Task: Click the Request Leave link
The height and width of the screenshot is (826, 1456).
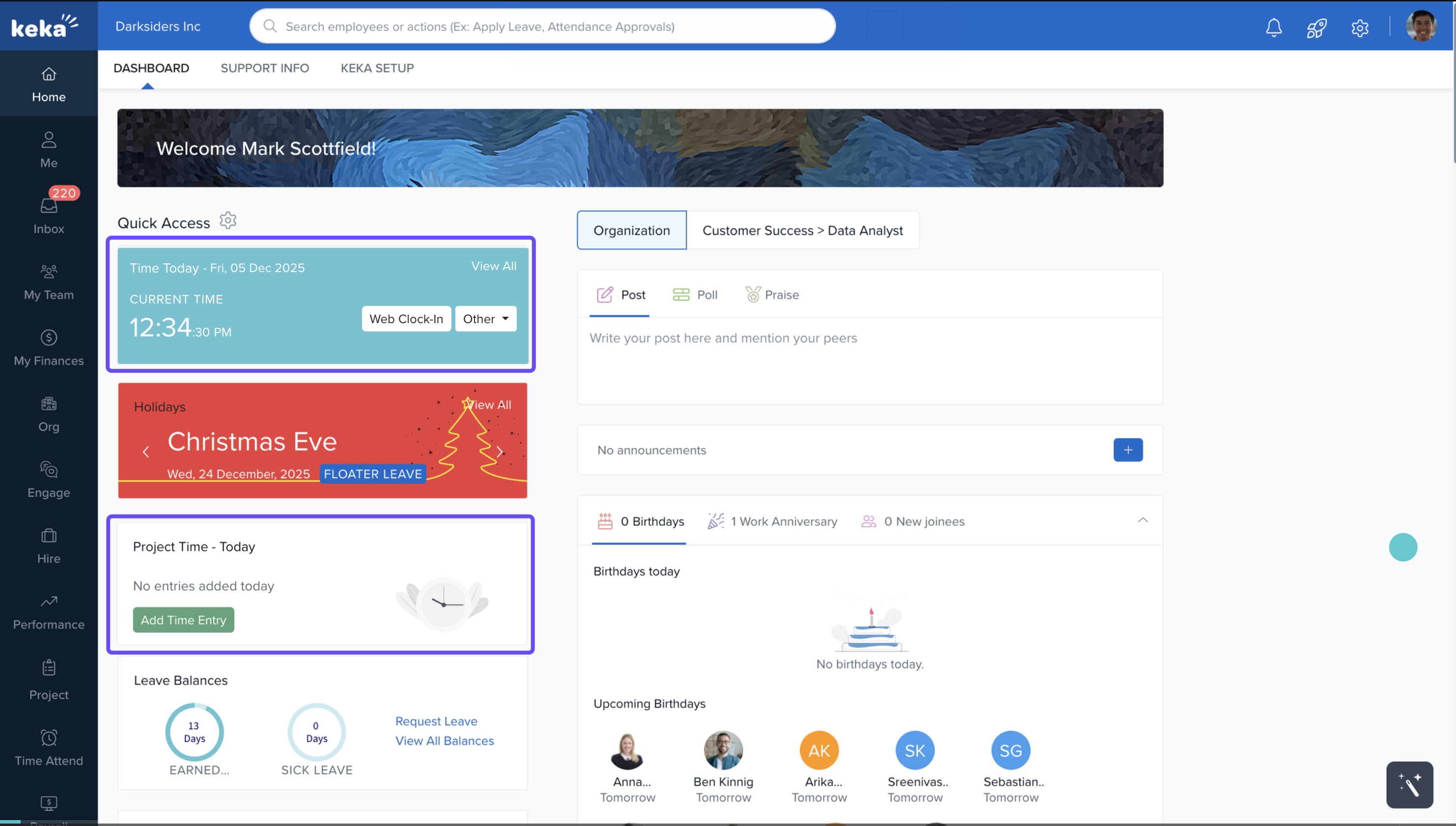Action: tap(436, 721)
